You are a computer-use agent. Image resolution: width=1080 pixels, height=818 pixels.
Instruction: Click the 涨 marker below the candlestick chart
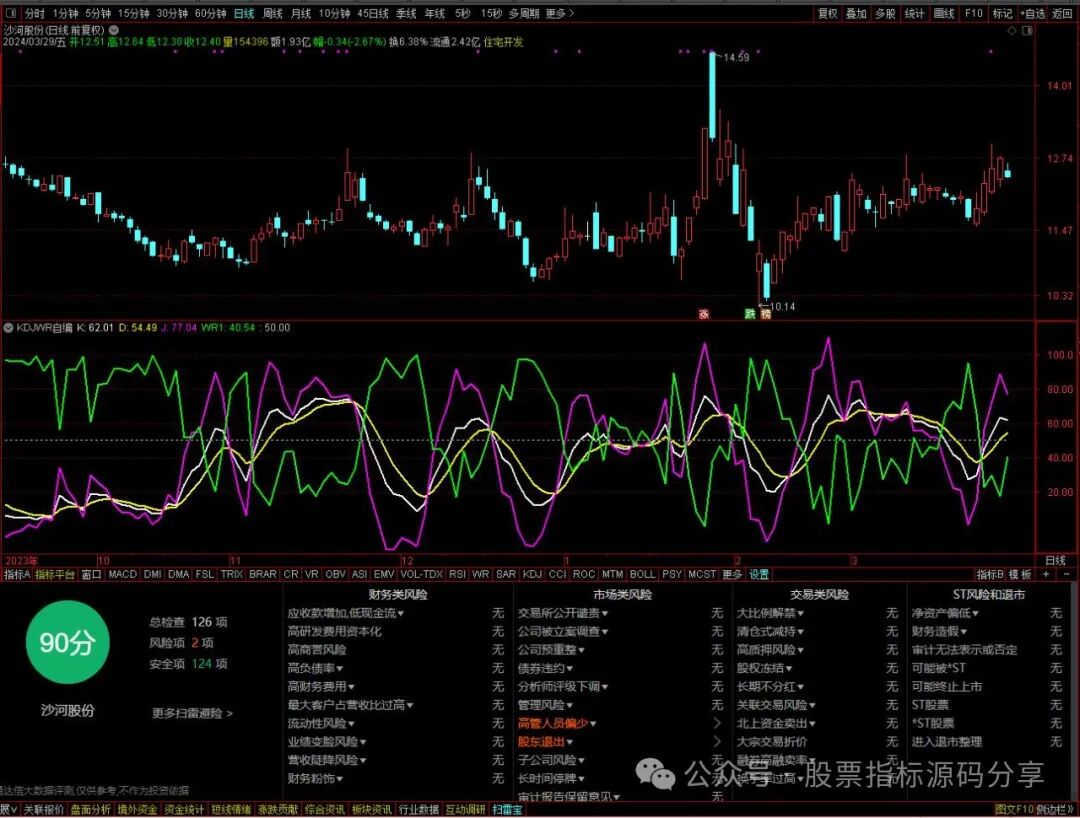click(x=704, y=314)
